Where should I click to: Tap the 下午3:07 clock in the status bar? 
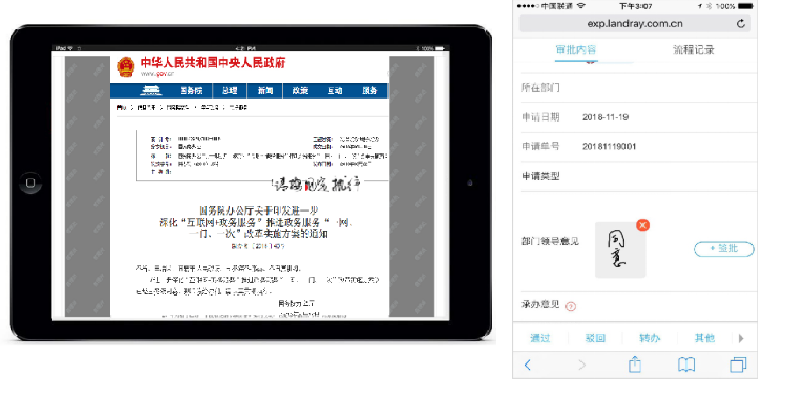pyautogui.click(x=635, y=6)
